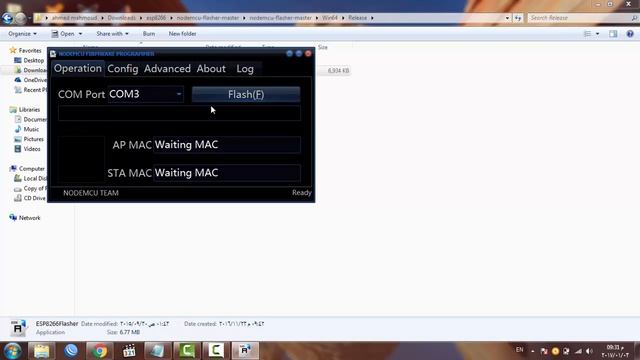
Task: Toggle the preview pane icon
Action: tap(613, 34)
